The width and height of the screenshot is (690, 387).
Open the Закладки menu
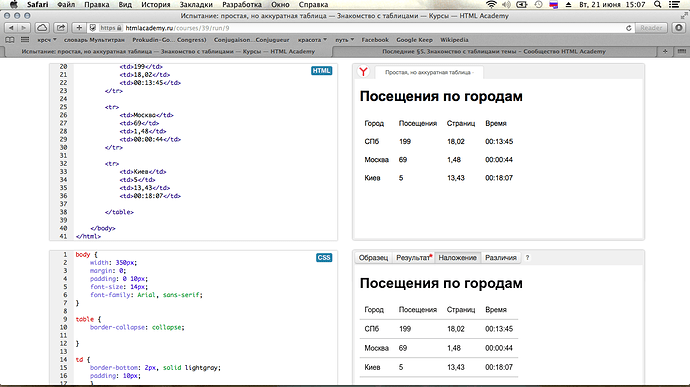pyautogui.click(x=196, y=4)
